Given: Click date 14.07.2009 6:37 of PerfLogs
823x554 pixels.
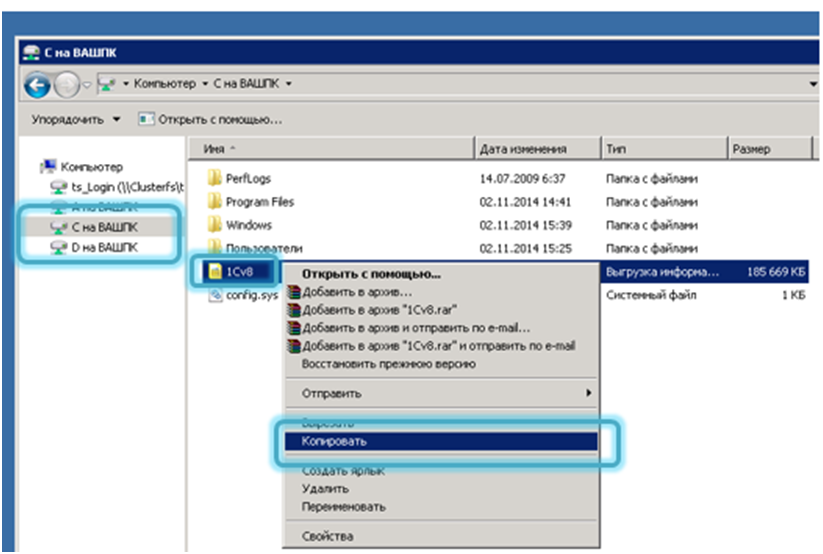Looking at the screenshot, I should (522, 179).
